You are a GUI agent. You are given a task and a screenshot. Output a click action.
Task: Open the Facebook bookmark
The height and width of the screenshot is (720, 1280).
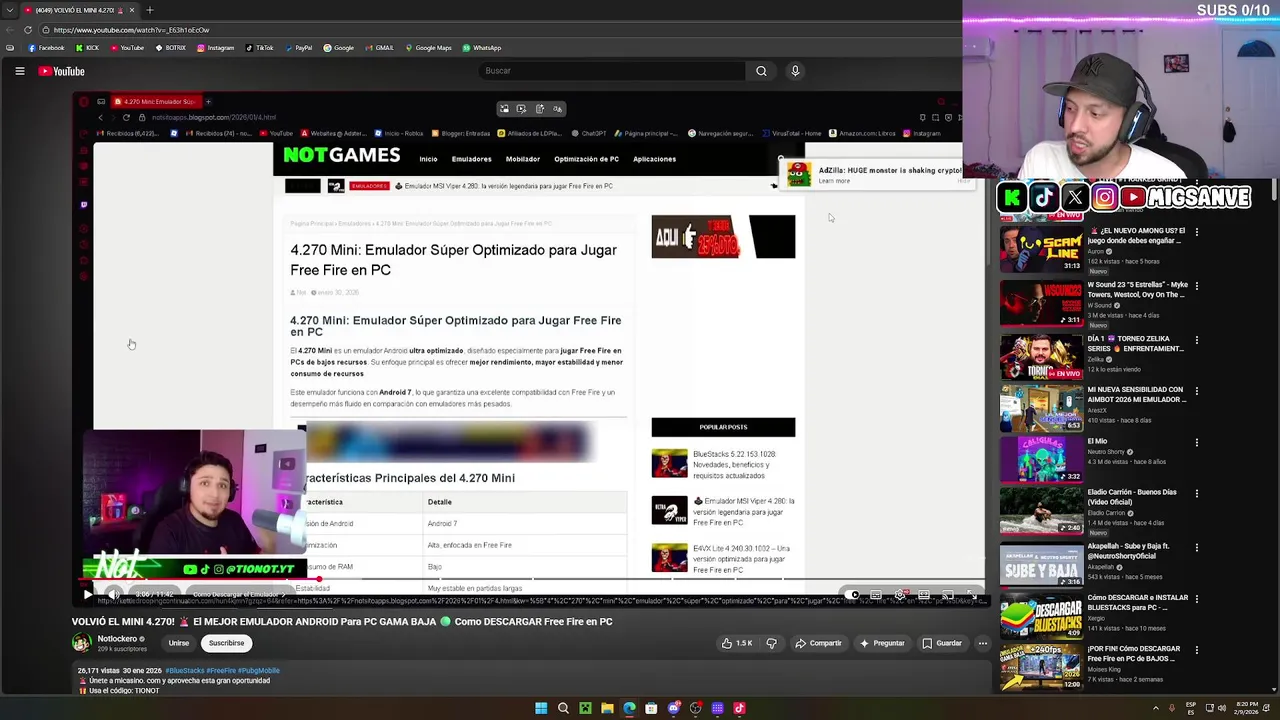tap(46, 48)
